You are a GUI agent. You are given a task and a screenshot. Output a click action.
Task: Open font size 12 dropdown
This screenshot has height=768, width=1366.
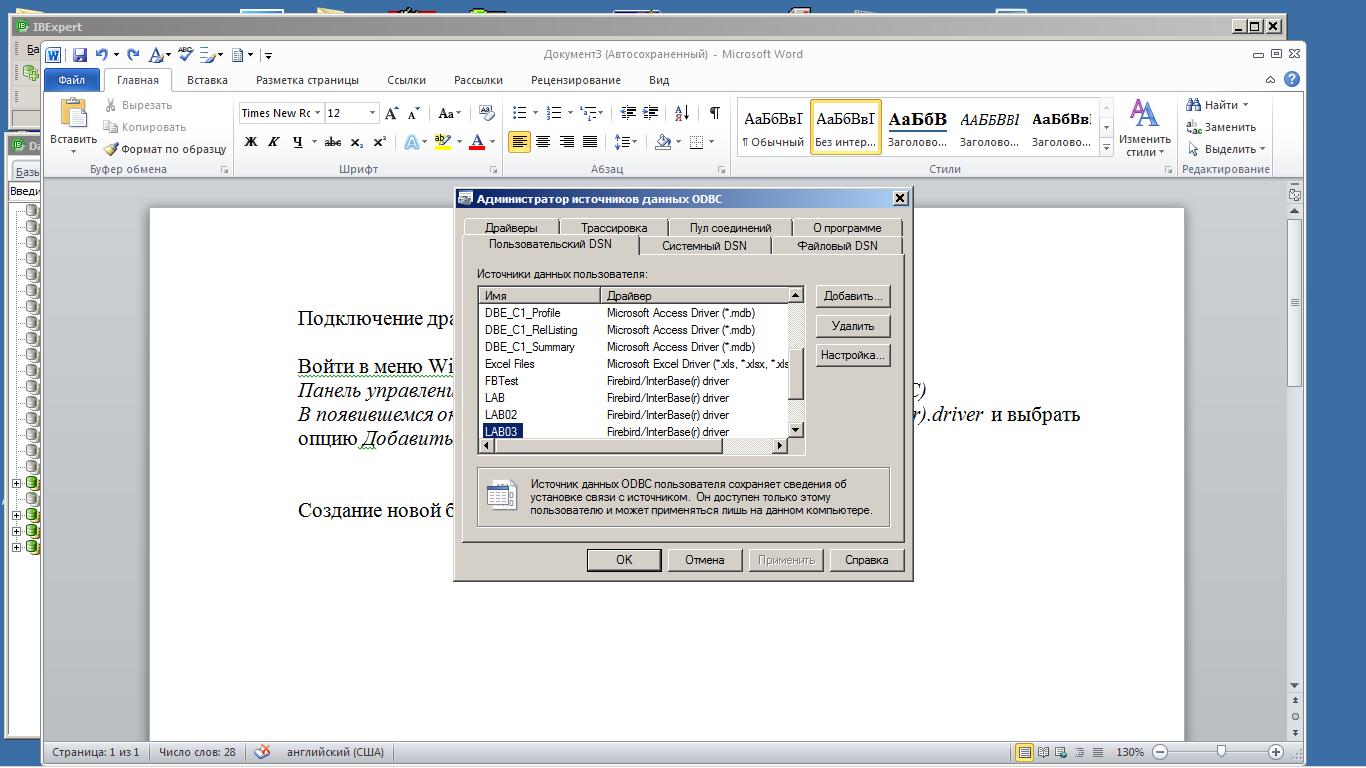[x=373, y=113]
